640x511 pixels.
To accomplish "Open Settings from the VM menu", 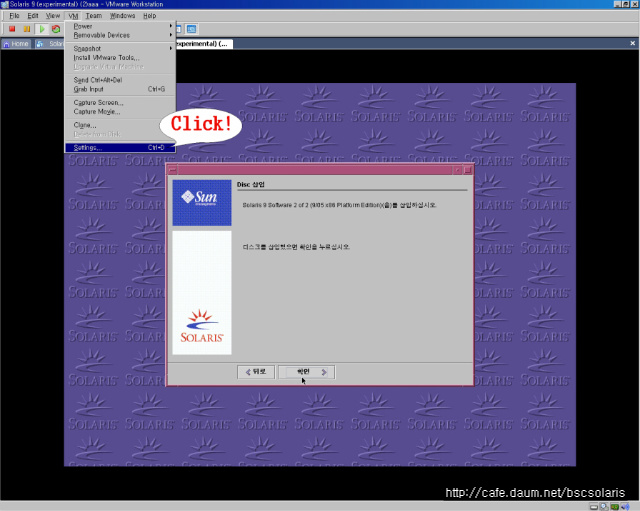I will 120,147.
